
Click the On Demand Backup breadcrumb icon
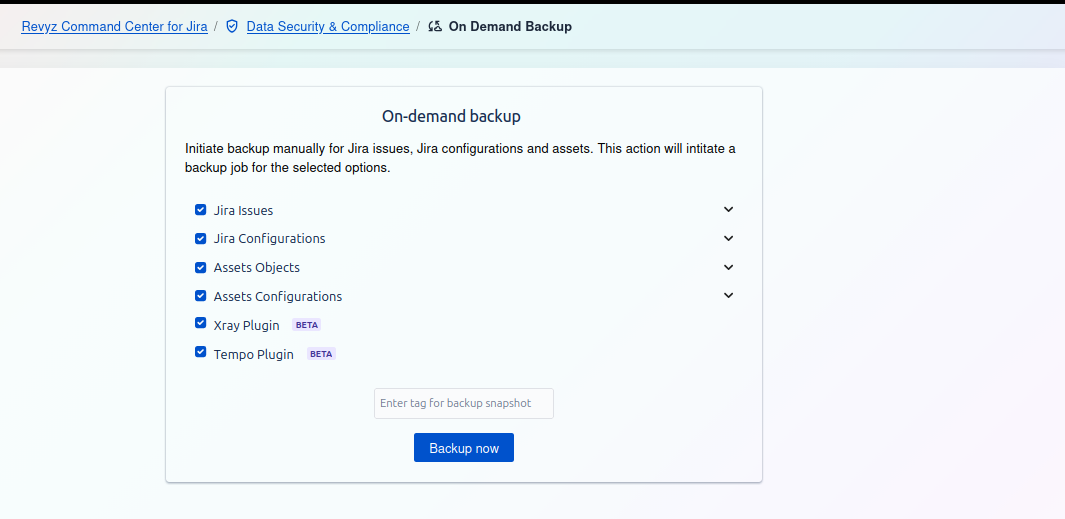click(x=435, y=27)
